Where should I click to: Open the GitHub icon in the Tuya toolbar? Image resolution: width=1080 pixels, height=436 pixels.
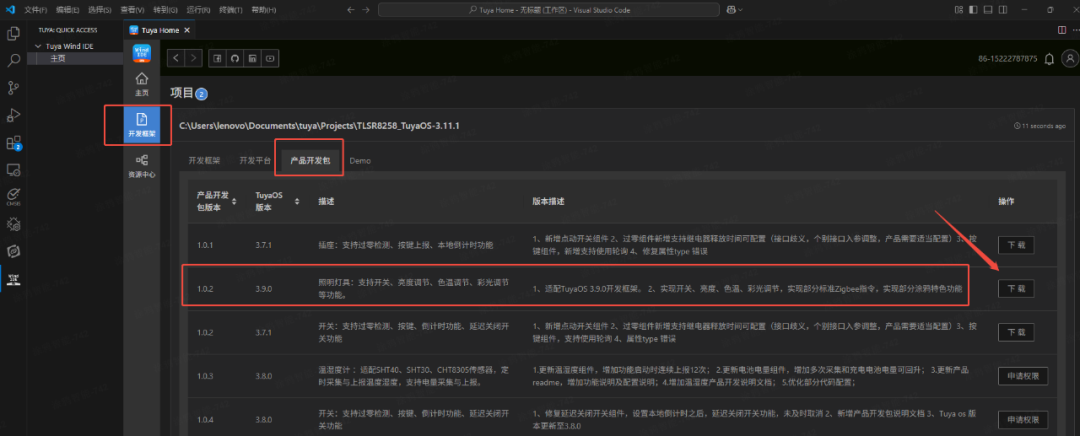(x=234, y=59)
